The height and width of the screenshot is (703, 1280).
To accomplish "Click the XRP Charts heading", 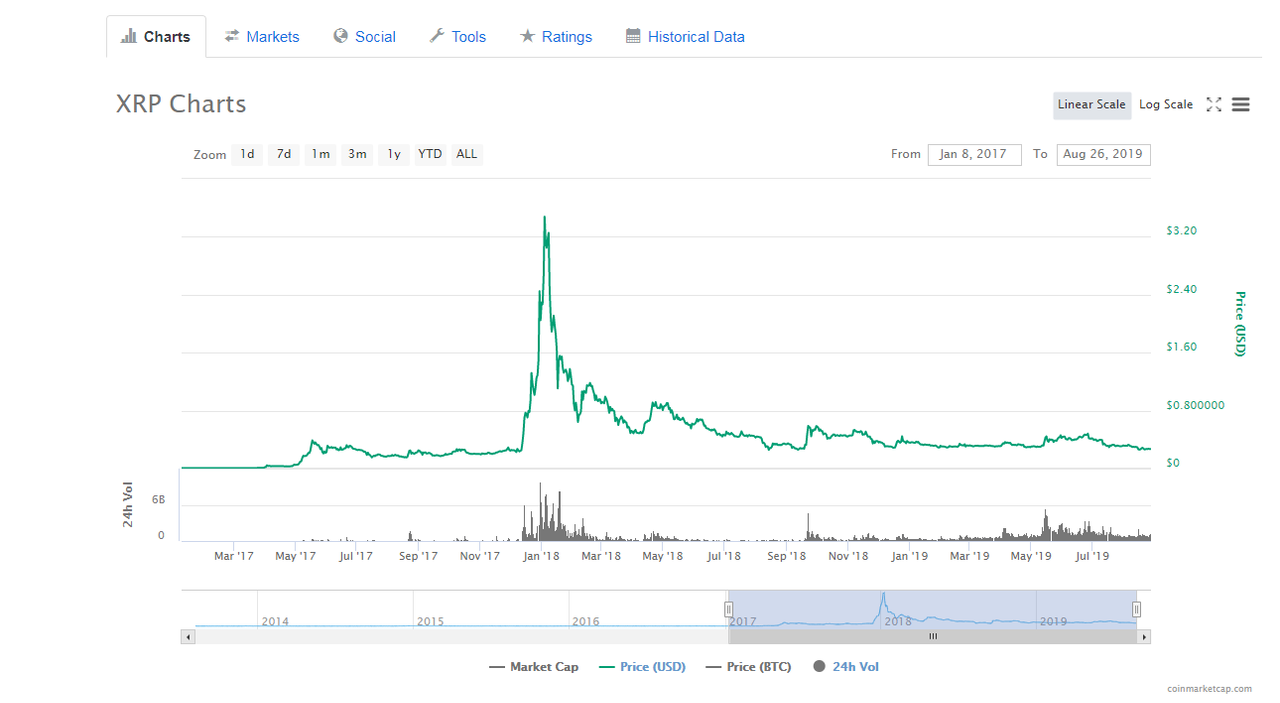I will coord(181,104).
